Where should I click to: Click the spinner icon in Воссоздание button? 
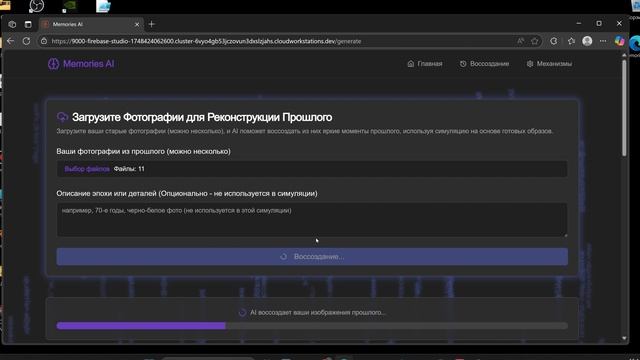(284, 257)
